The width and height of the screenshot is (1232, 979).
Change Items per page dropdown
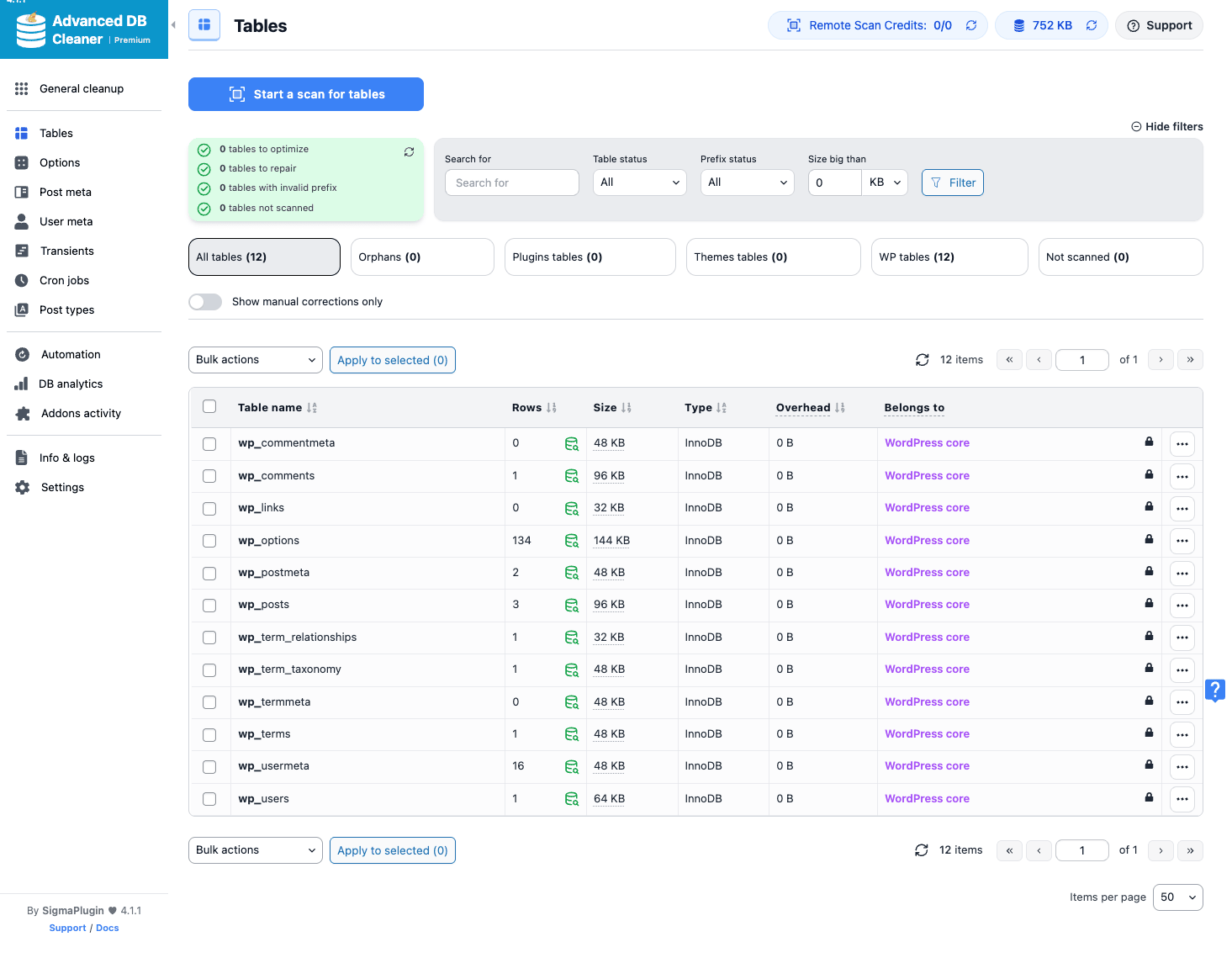point(1178,897)
